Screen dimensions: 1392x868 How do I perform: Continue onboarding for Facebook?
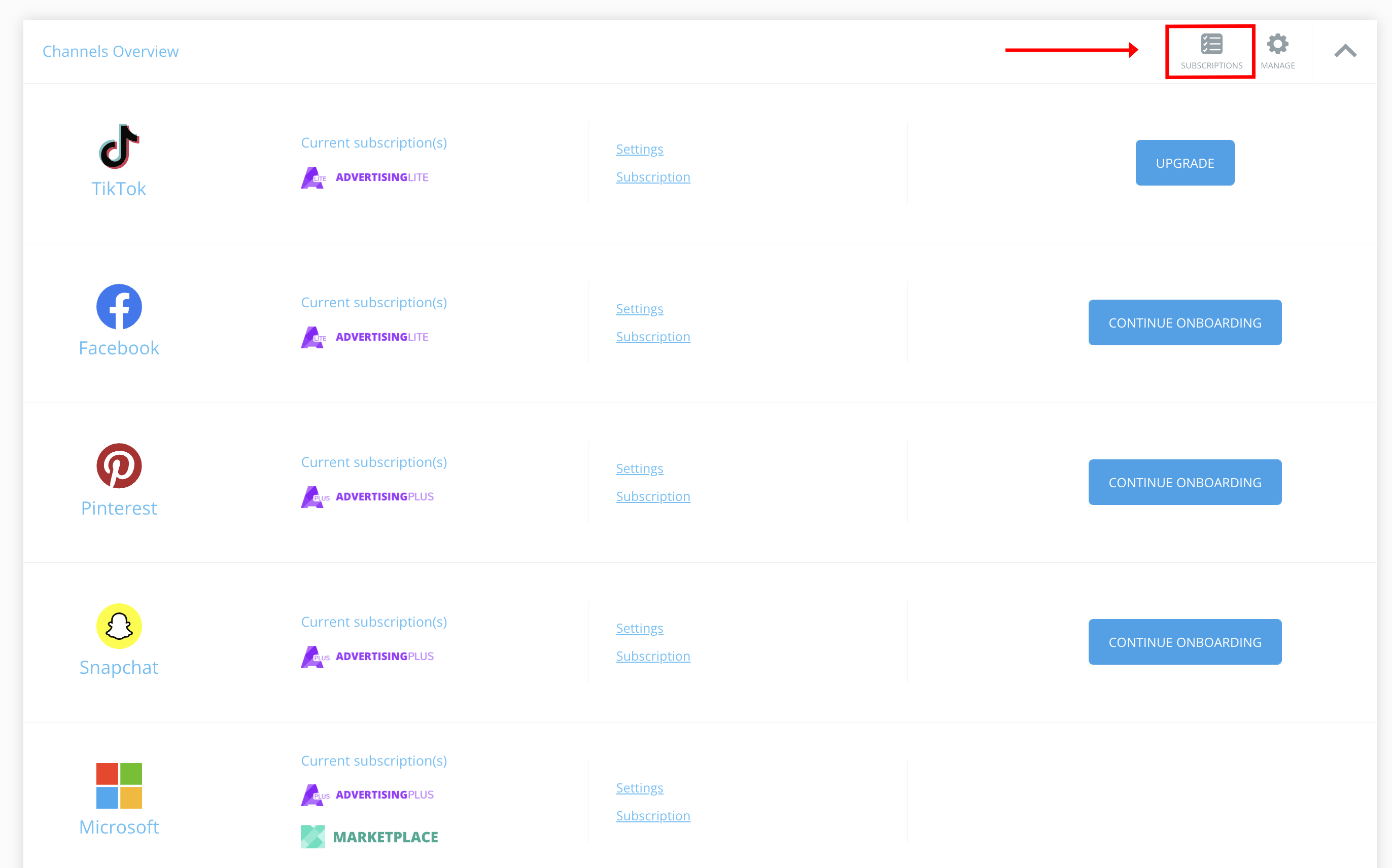(x=1185, y=322)
